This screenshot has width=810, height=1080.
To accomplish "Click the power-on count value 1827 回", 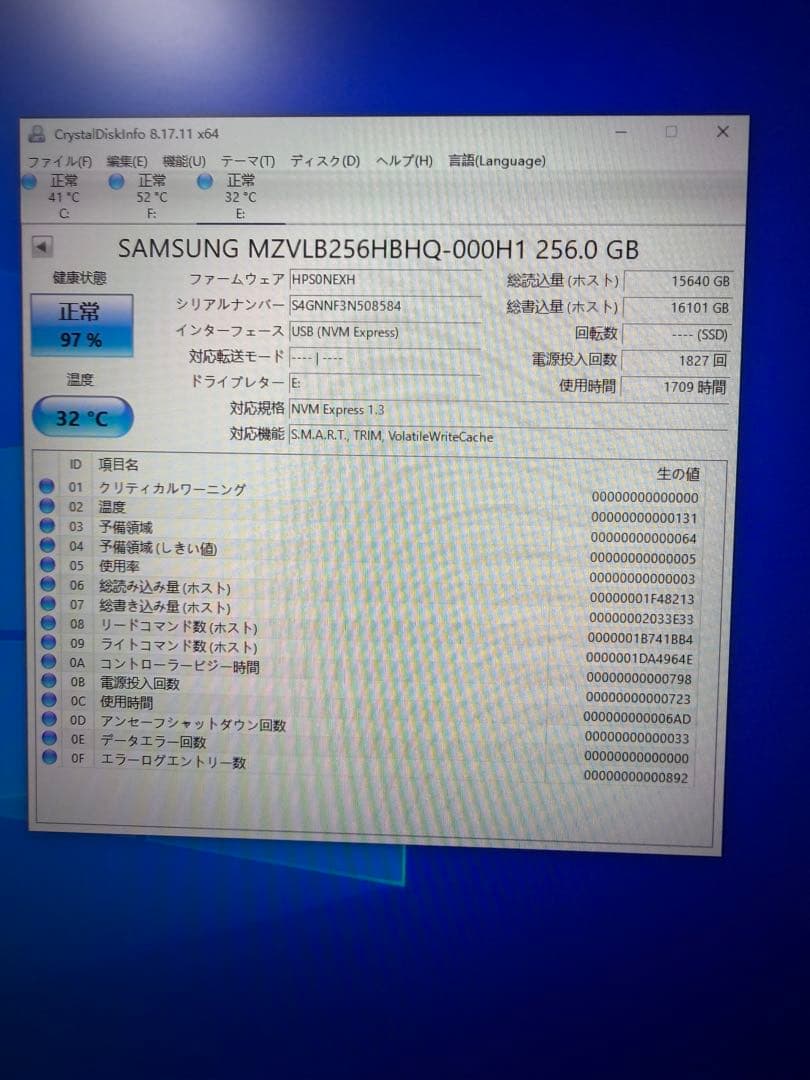I will 676,360.
